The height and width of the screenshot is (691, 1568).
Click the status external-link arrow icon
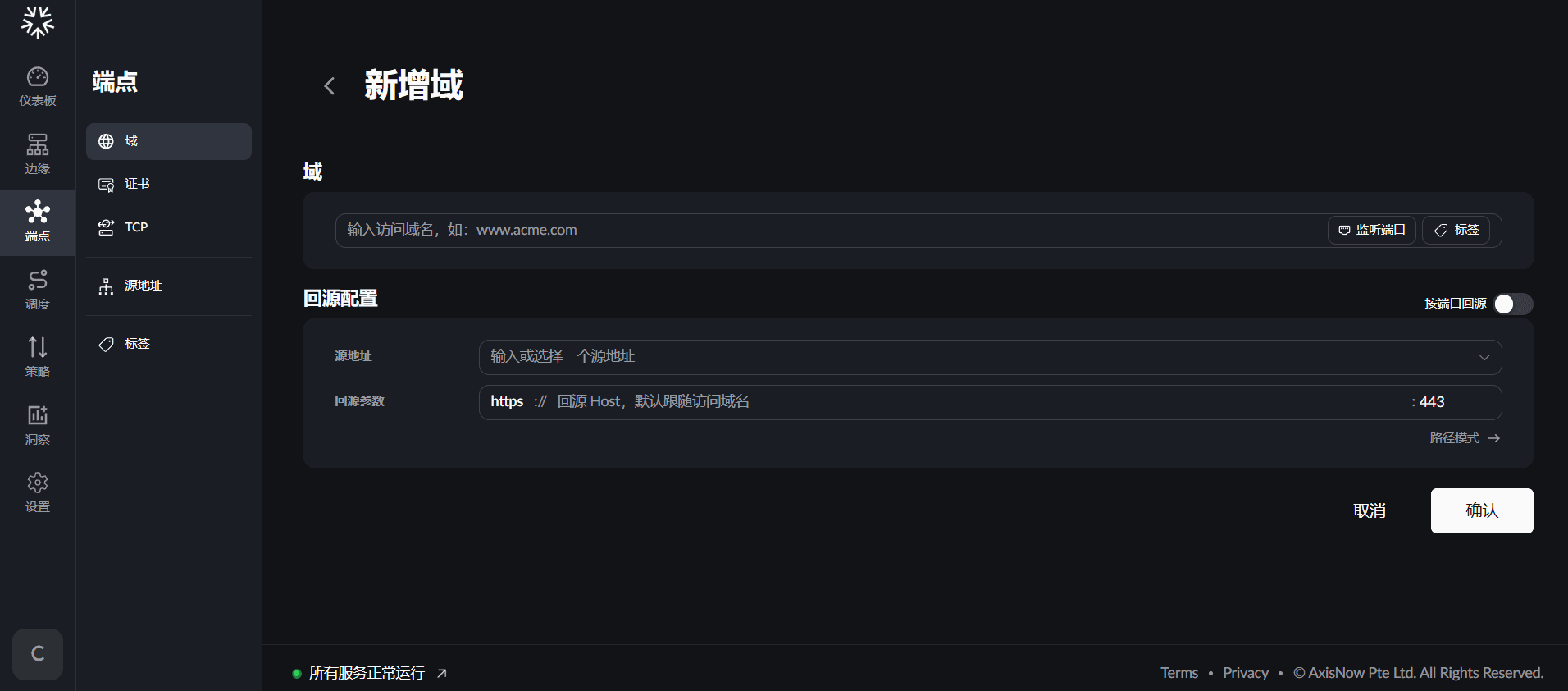click(x=442, y=673)
